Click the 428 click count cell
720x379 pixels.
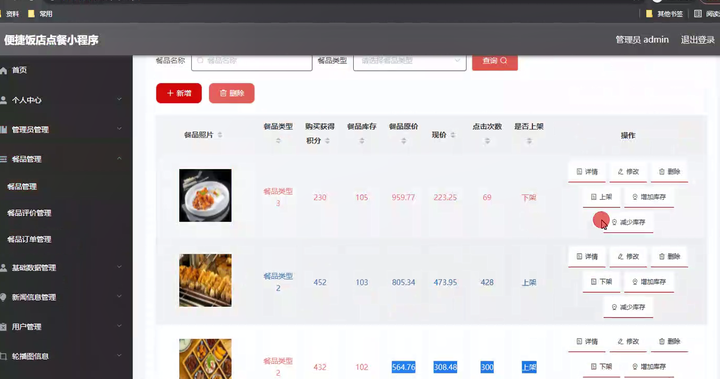click(x=487, y=283)
